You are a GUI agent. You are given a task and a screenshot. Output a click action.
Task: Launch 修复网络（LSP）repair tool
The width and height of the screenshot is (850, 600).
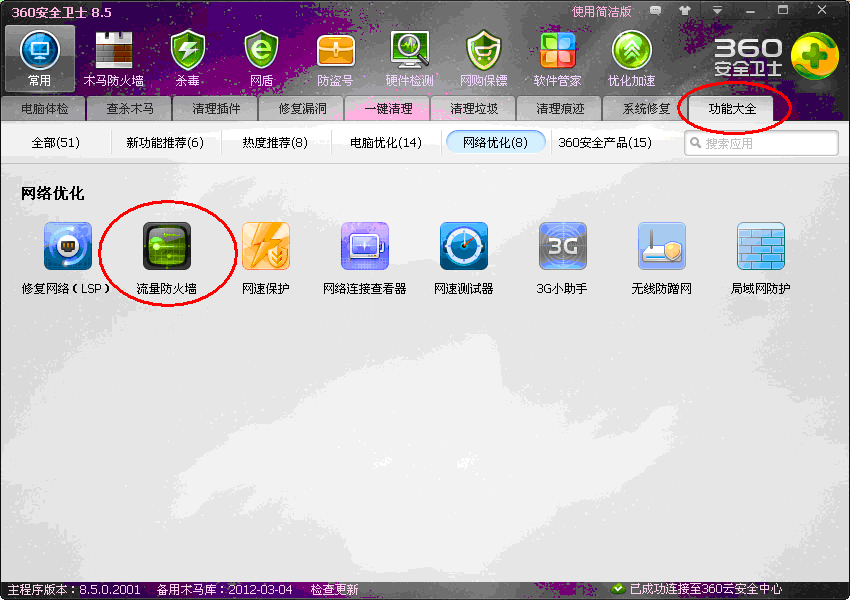coord(67,259)
